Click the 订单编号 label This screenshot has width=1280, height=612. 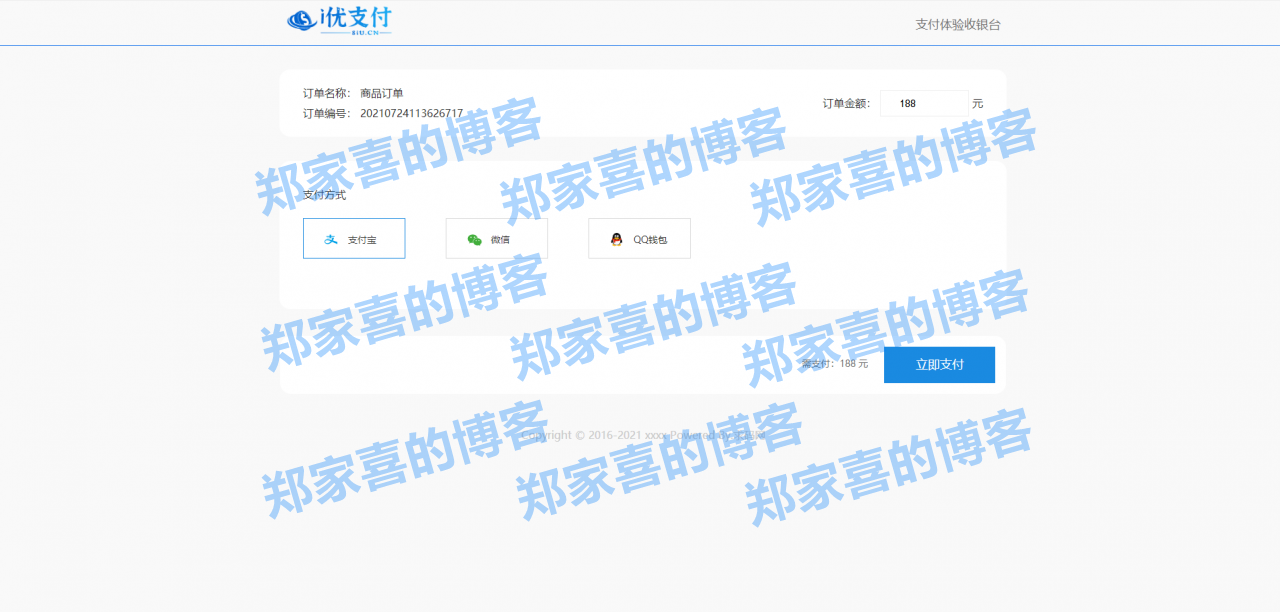coord(326,113)
